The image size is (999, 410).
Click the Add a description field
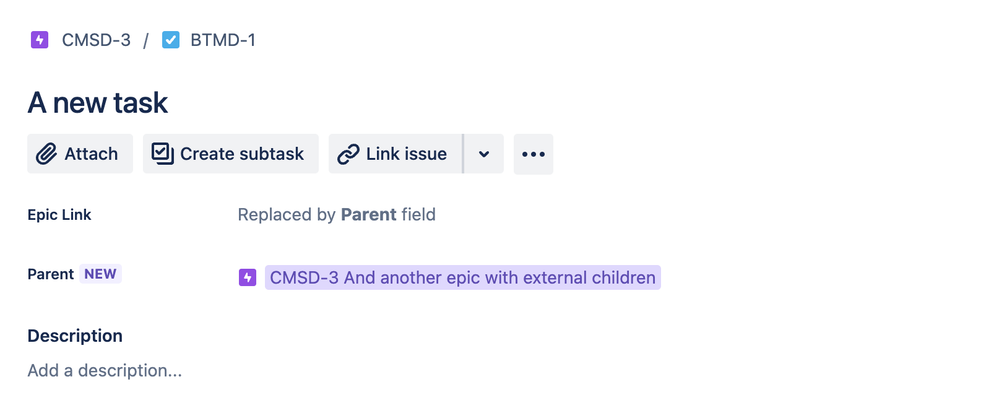[104, 371]
